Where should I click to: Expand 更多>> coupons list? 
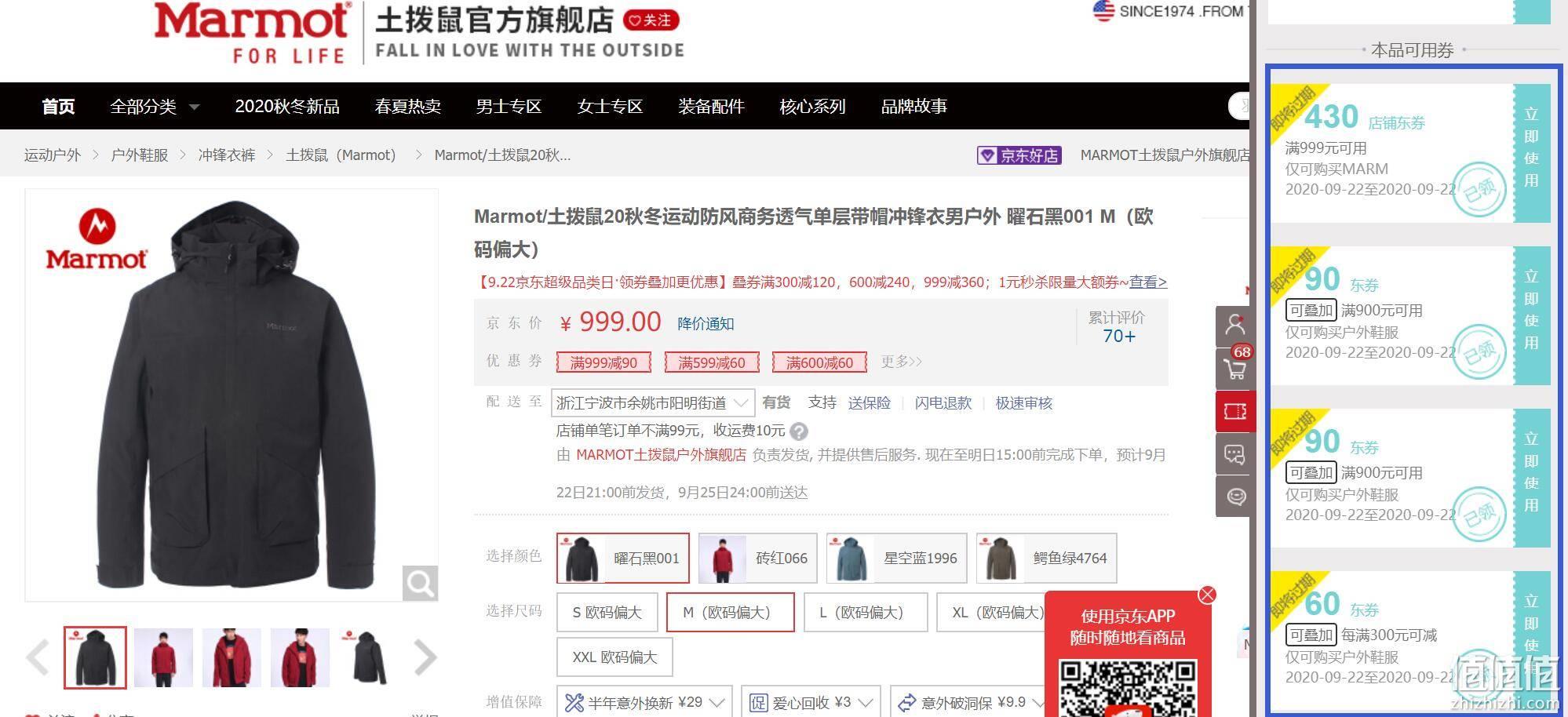(901, 362)
